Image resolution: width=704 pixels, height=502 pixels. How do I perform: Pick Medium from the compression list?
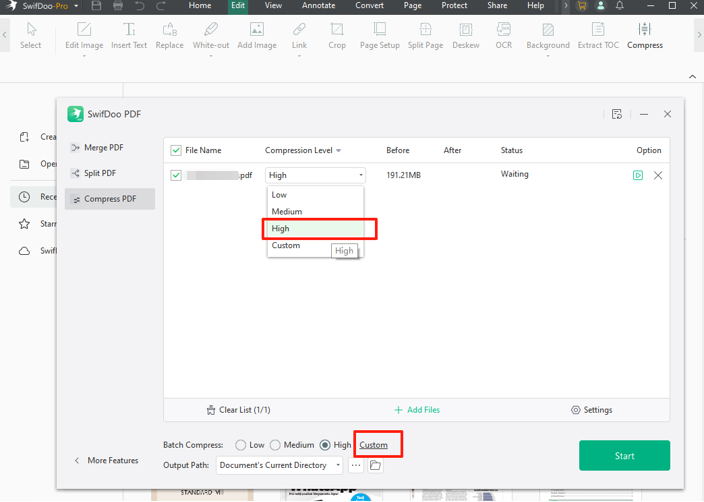[315, 211]
